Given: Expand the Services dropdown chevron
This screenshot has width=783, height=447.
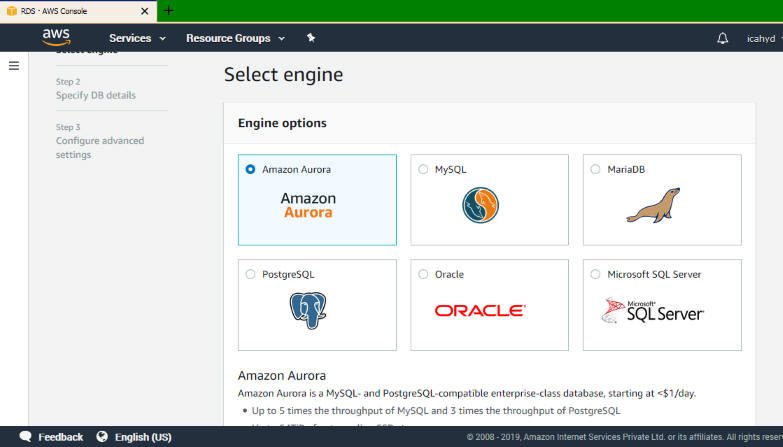Looking at the screenshot, I should tap(162, 38).
